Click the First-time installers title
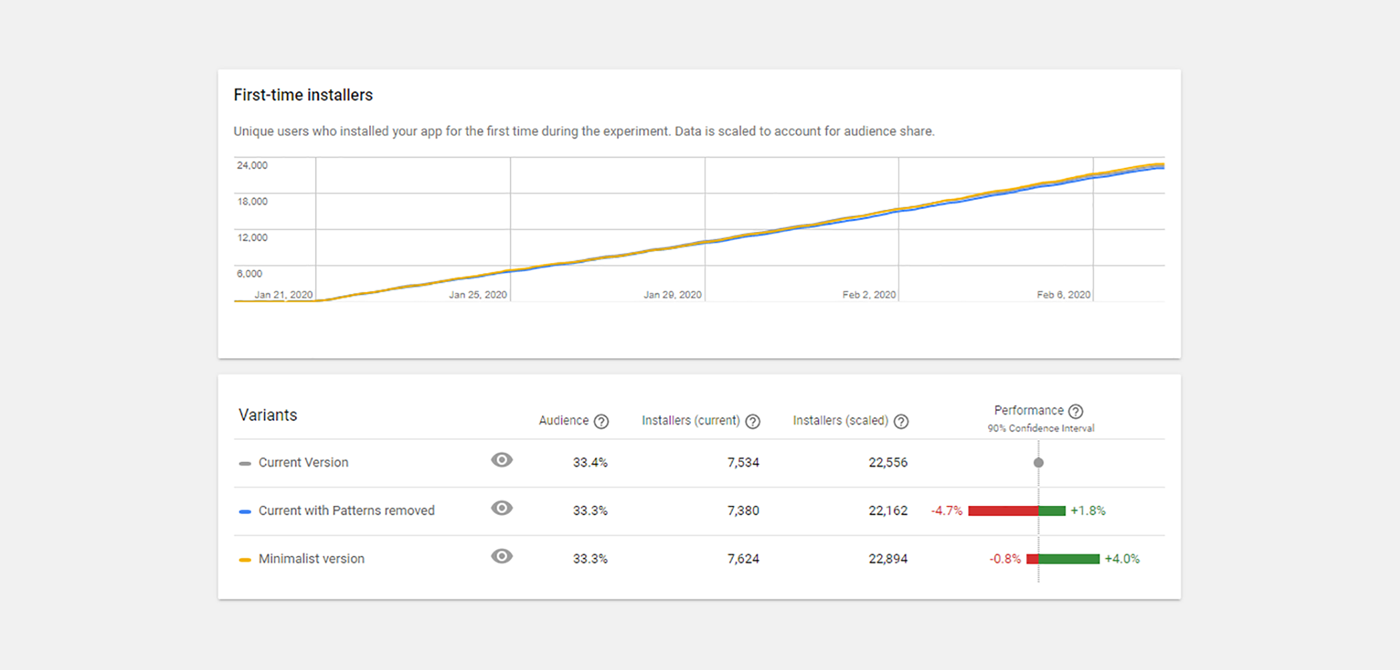 point(303,95)
